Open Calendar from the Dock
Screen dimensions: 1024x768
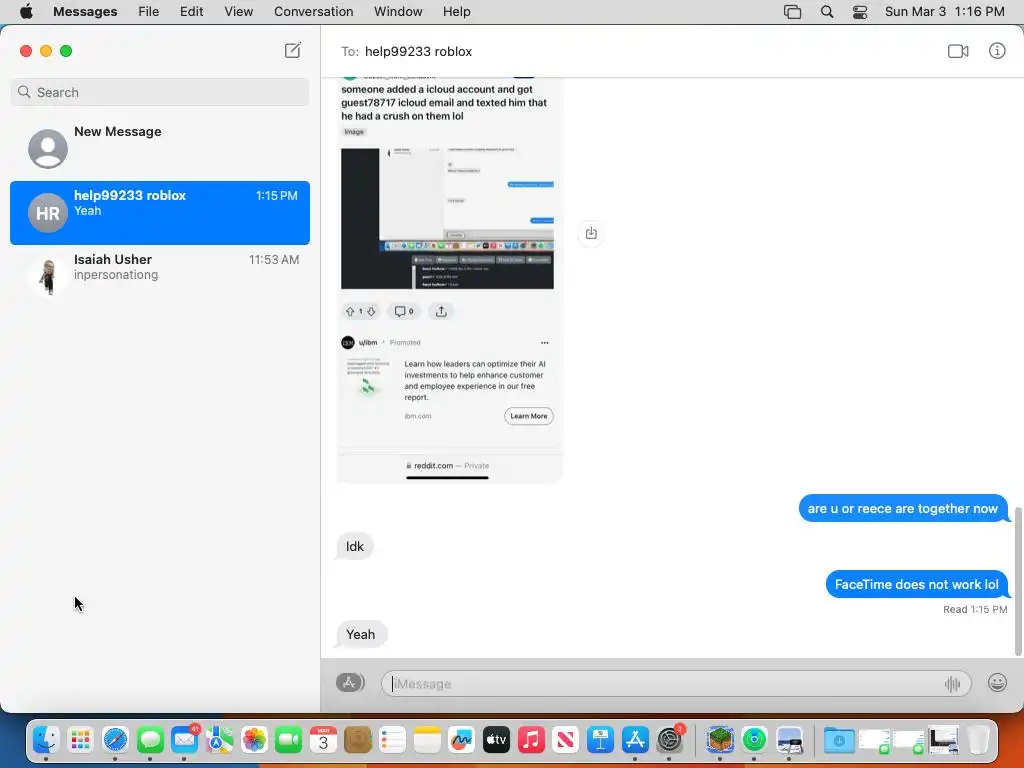(x=323, y=741)
